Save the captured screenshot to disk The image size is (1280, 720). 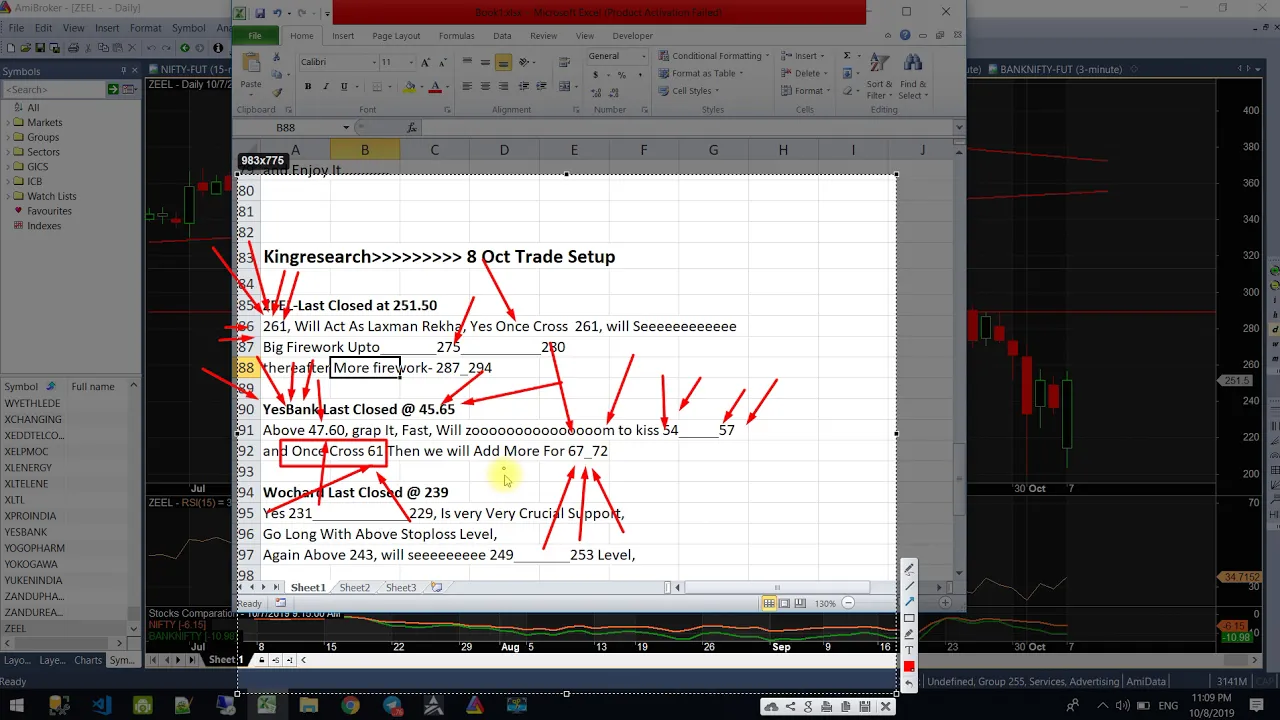coord(864,706)
